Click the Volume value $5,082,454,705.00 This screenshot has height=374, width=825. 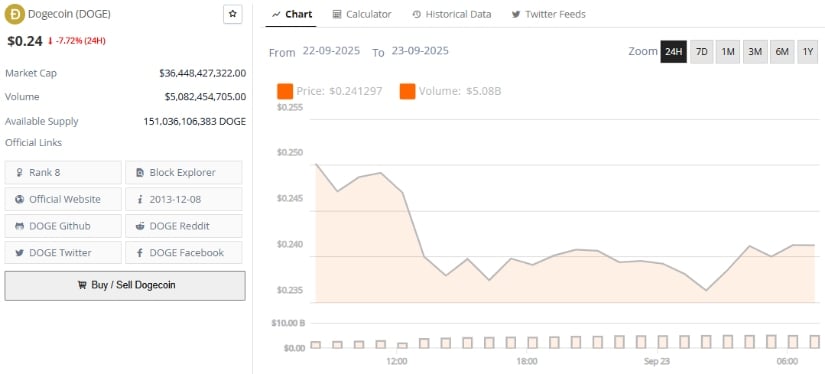click(205, 97)
